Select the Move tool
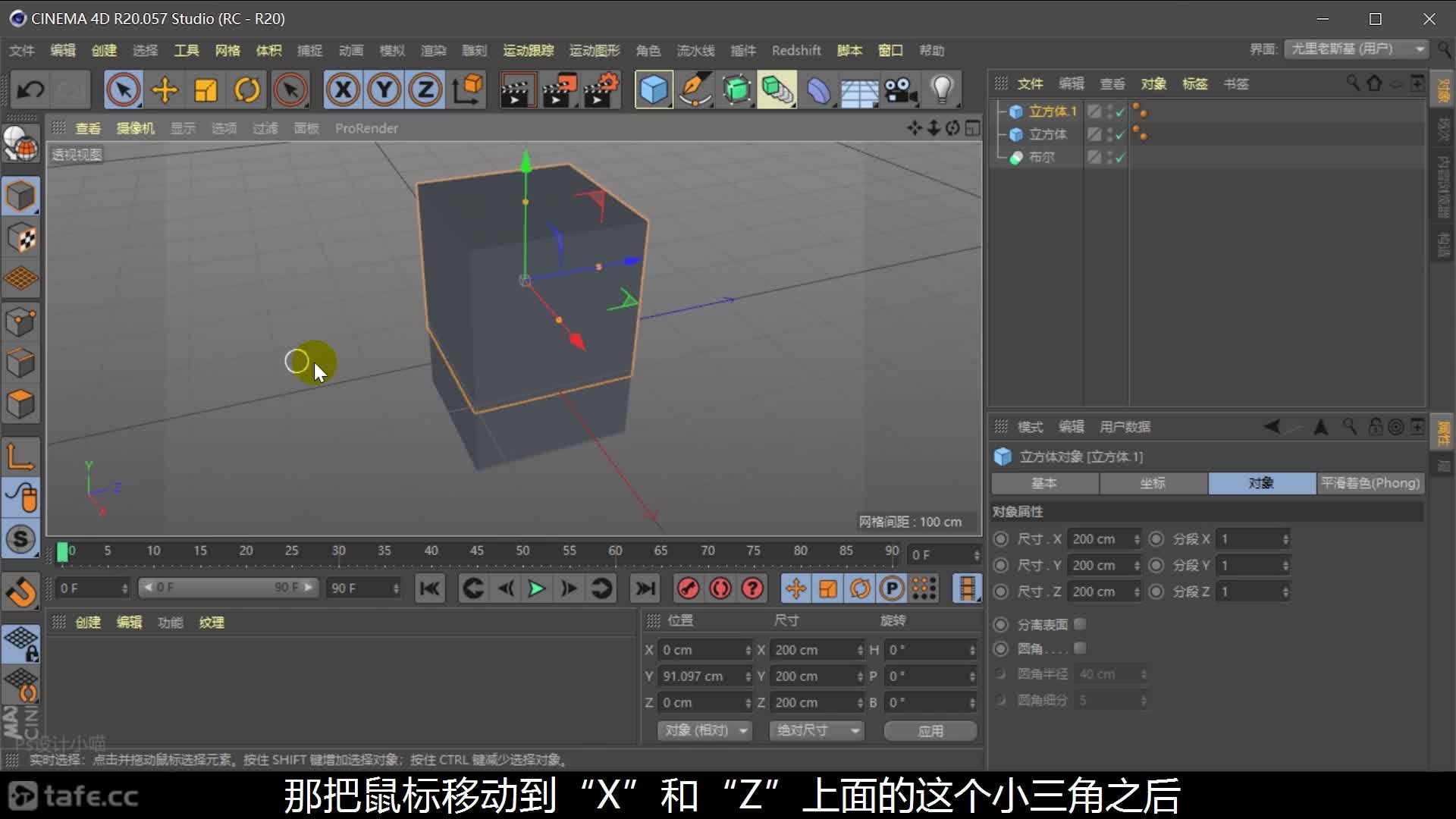1456x819 pixels. 165,90
